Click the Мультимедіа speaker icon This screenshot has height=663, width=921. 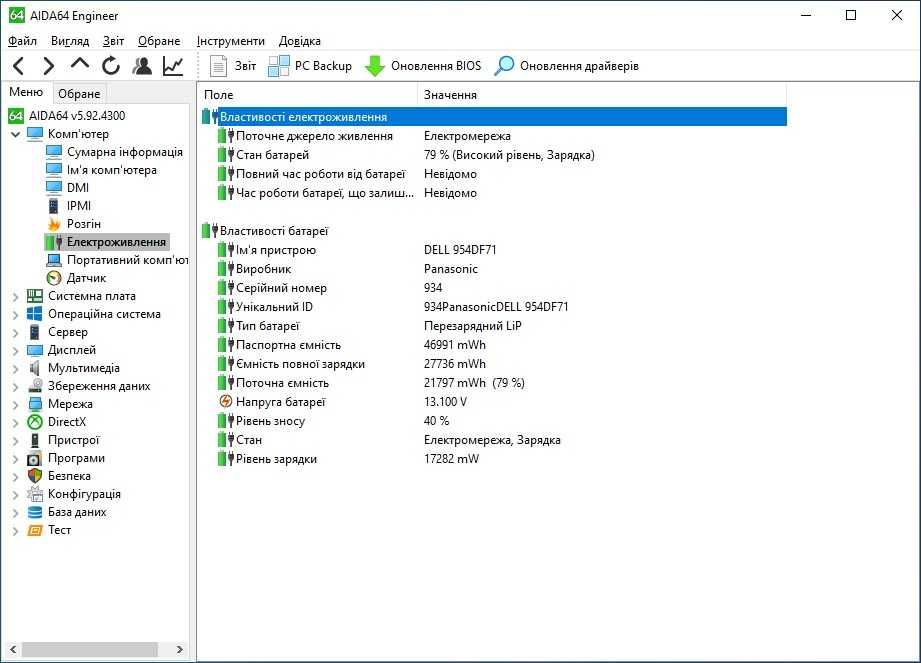pyautogui.click(x=35, y=368)
